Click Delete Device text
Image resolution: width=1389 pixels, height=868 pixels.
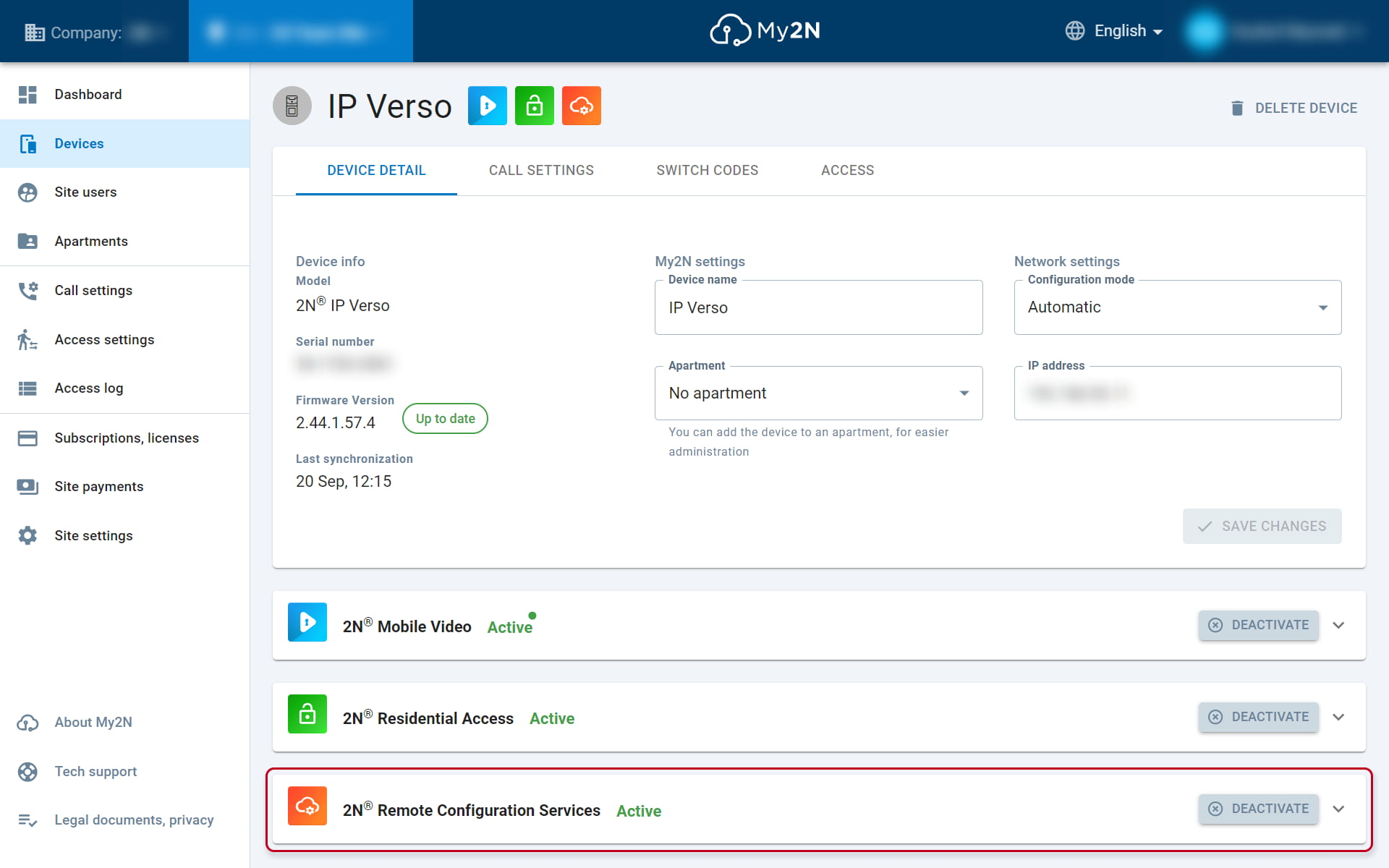tap(1306, 108)
